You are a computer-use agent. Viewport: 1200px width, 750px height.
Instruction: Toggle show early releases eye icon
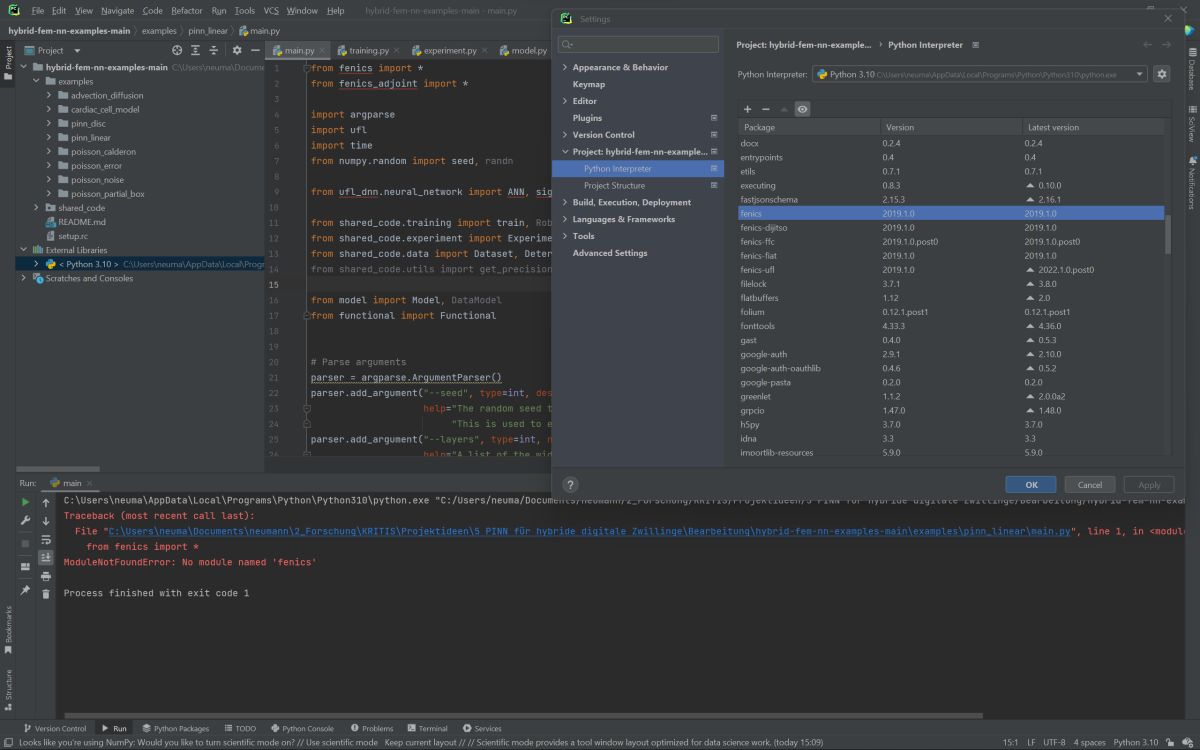click(x=802, y=109)
